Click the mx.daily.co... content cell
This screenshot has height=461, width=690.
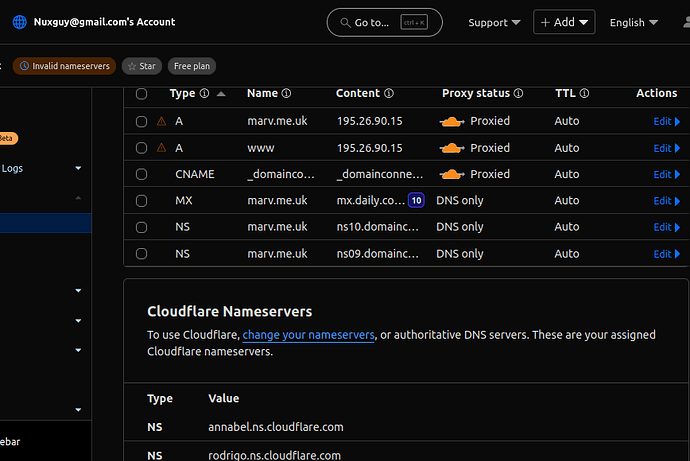tap(371, 201)
